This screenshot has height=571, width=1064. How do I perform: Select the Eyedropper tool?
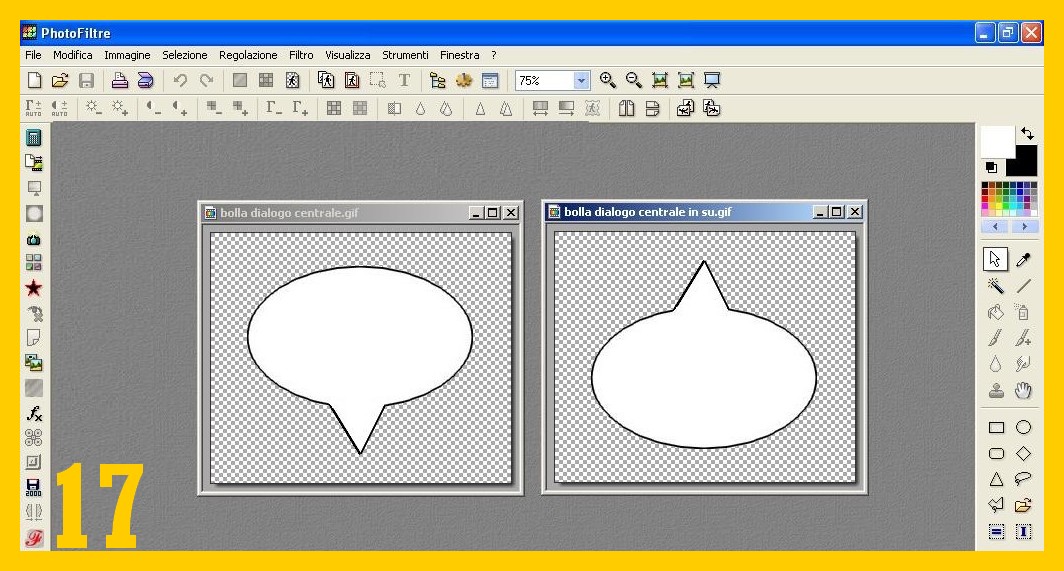(1023, 260)
